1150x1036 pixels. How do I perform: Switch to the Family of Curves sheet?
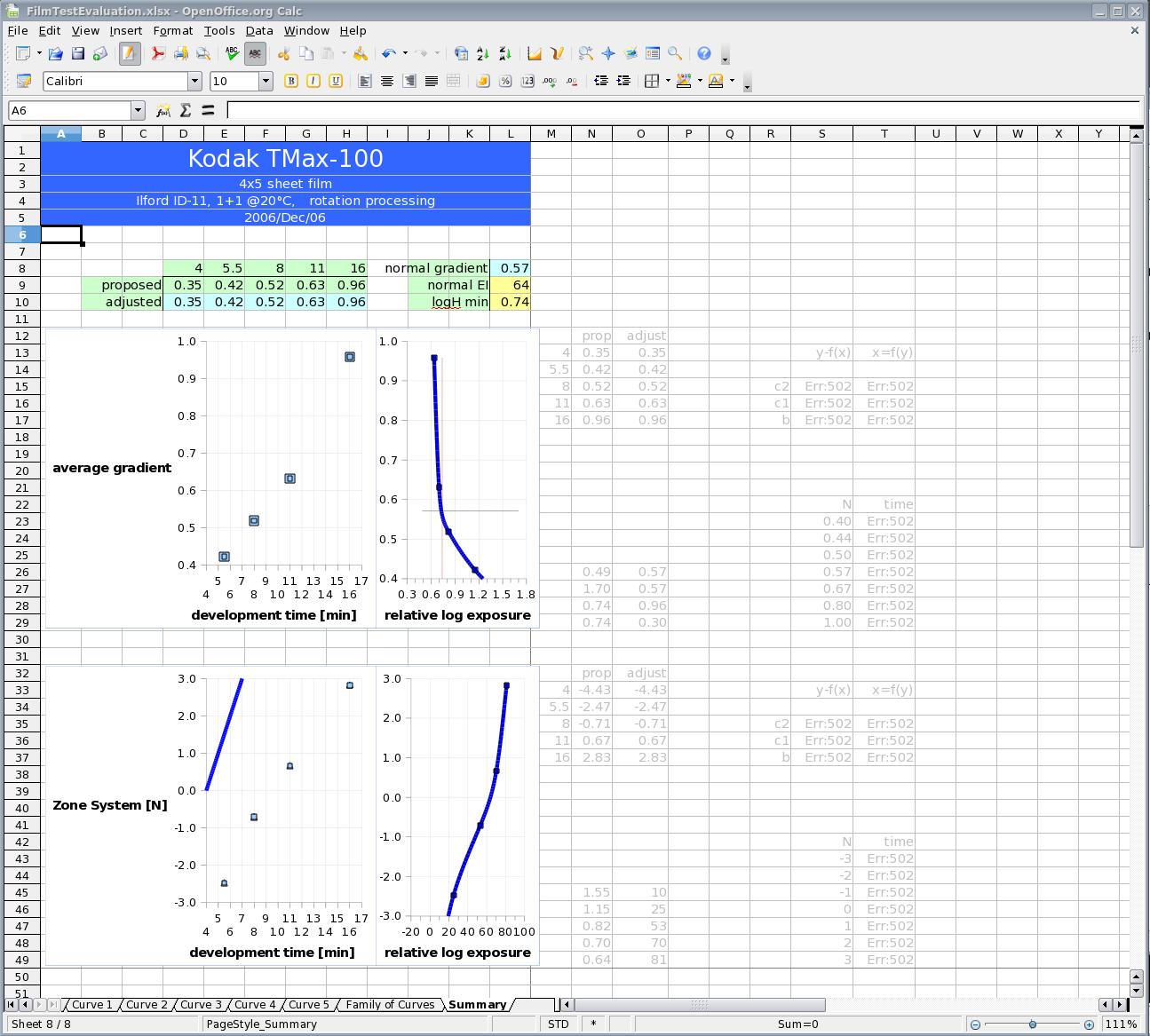pyautogui.click(x=390, y=1005)
